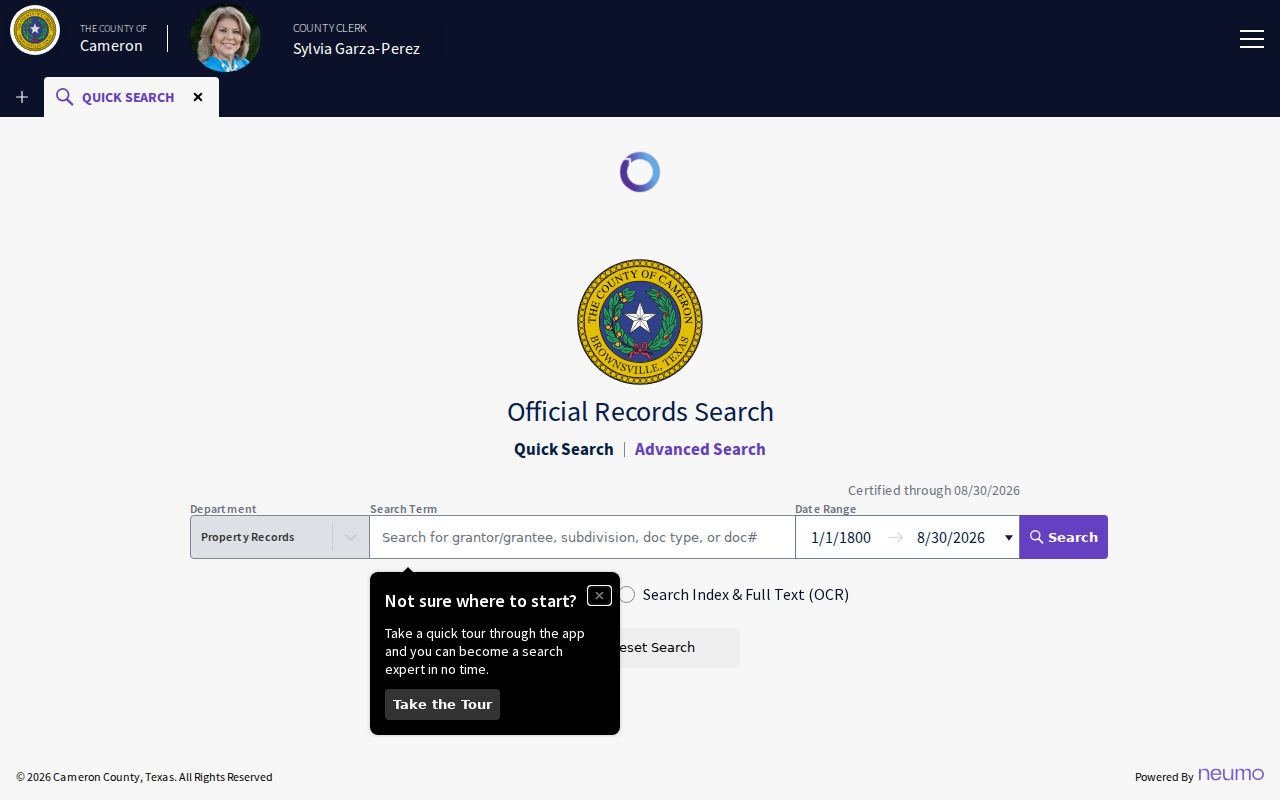This screenshot has height=800, width=1280.
Task: Close the Quick Search tab
Action: (198, 97)
